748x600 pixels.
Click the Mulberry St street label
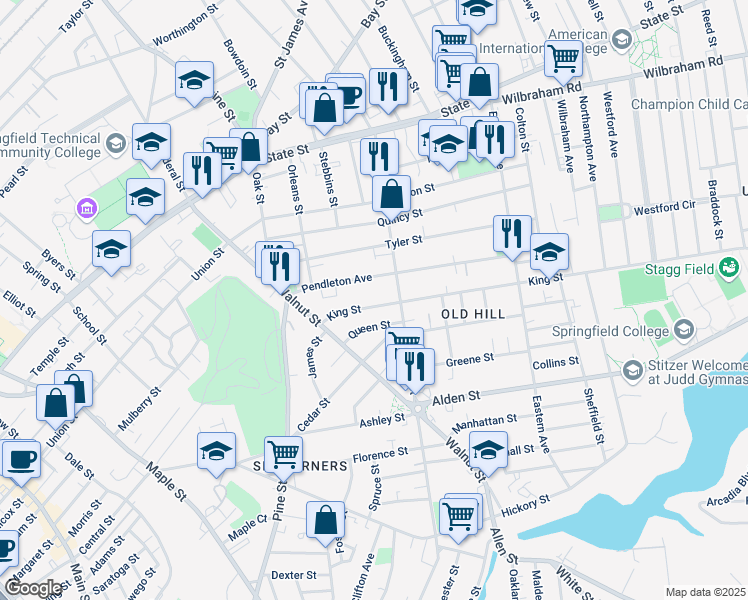coord(139,409)
